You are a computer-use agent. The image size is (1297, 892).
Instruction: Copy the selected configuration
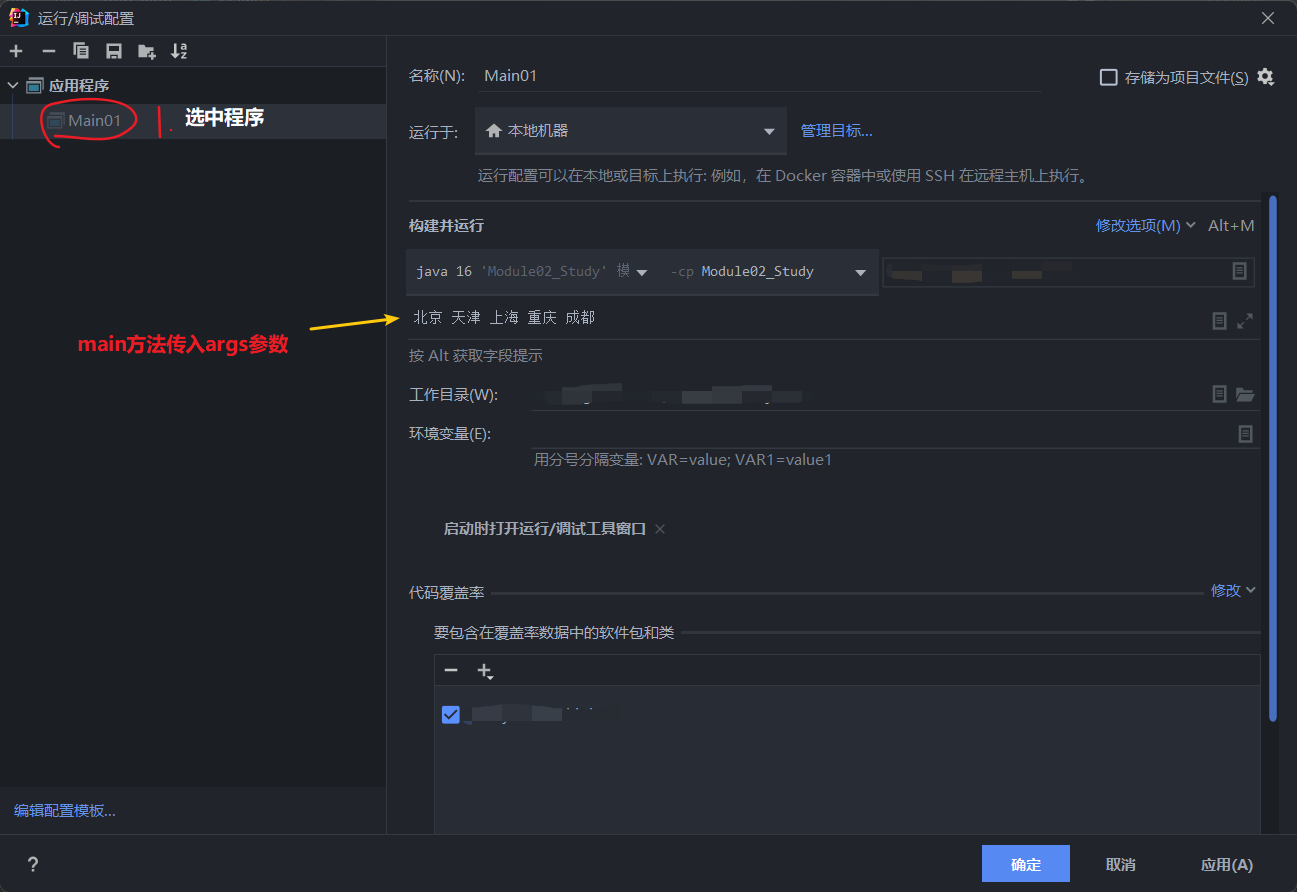81,51
